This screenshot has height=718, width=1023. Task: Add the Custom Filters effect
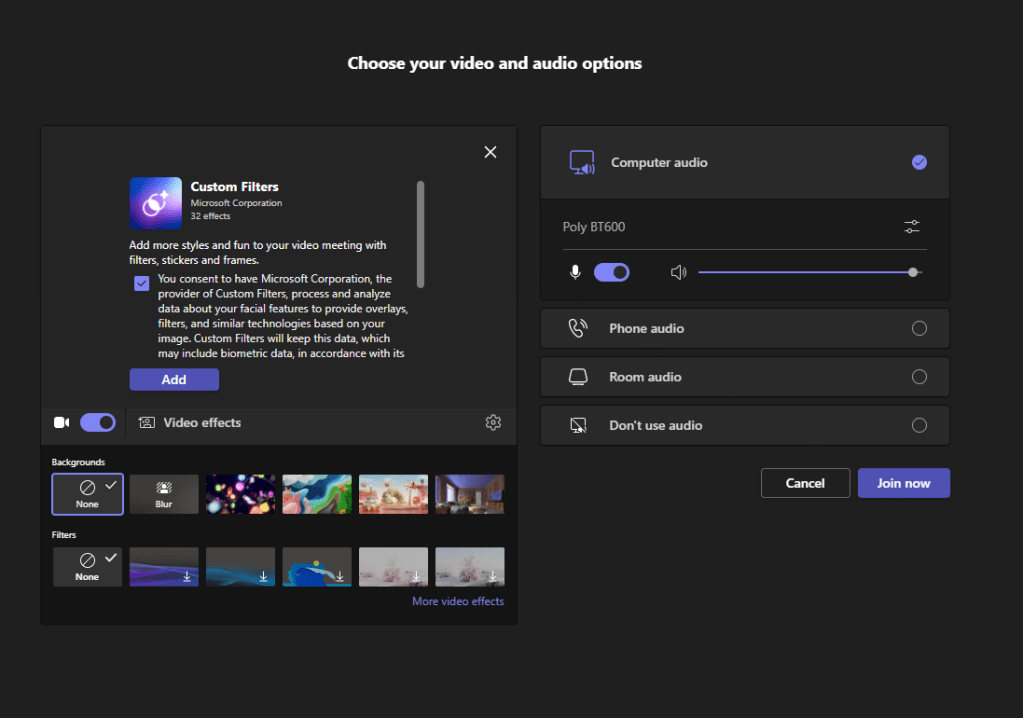(x=173, y=379)
